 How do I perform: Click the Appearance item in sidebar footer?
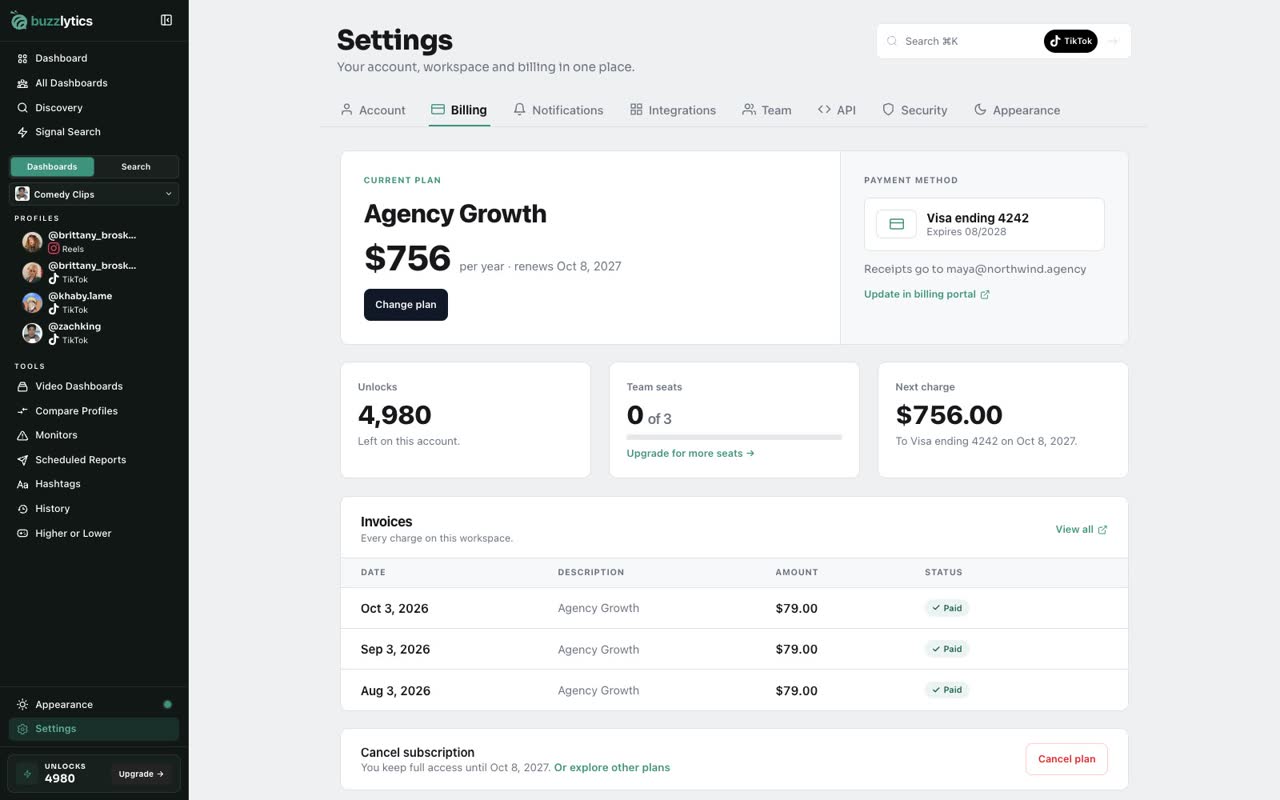click(x=94, y=704)
